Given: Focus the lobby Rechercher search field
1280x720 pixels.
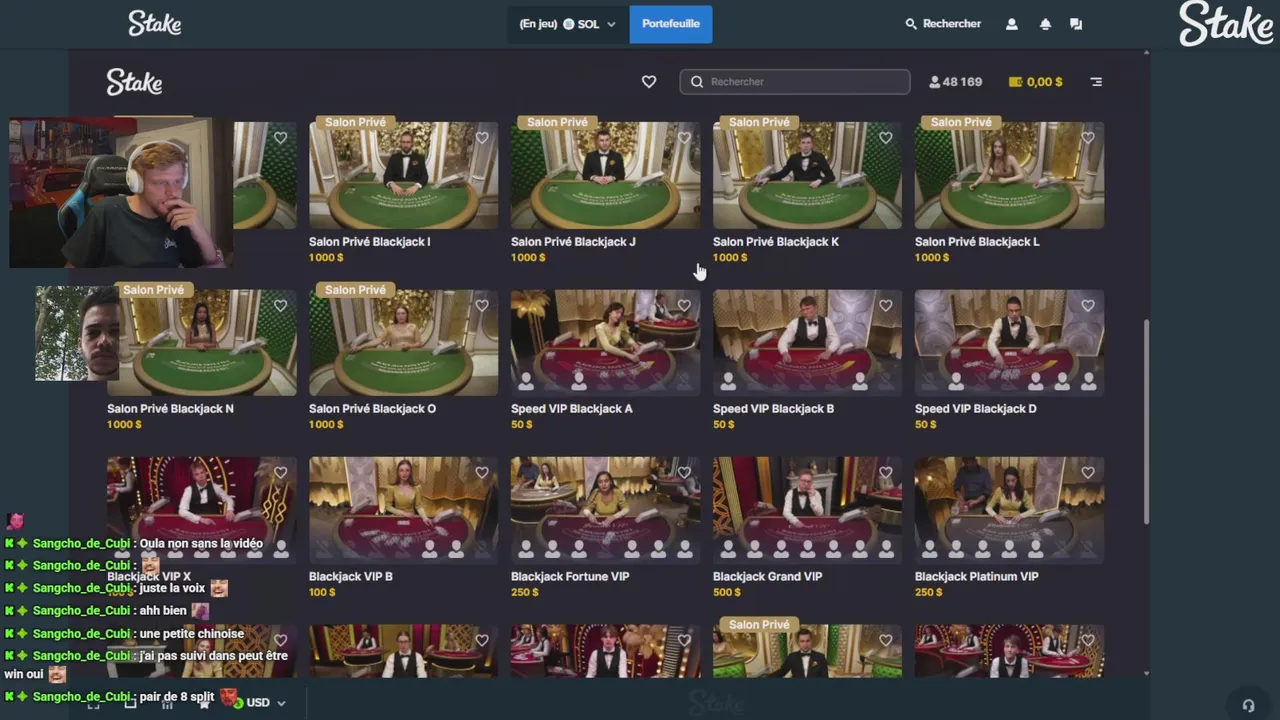Looking at the screenshot, I should click(795, 82).
